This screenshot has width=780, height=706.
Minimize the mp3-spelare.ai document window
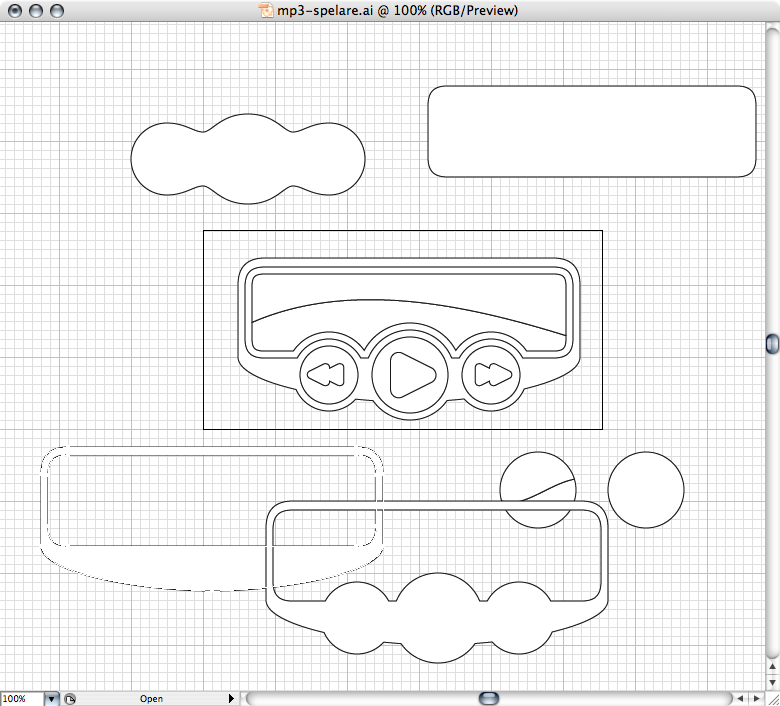click(35, 10)
